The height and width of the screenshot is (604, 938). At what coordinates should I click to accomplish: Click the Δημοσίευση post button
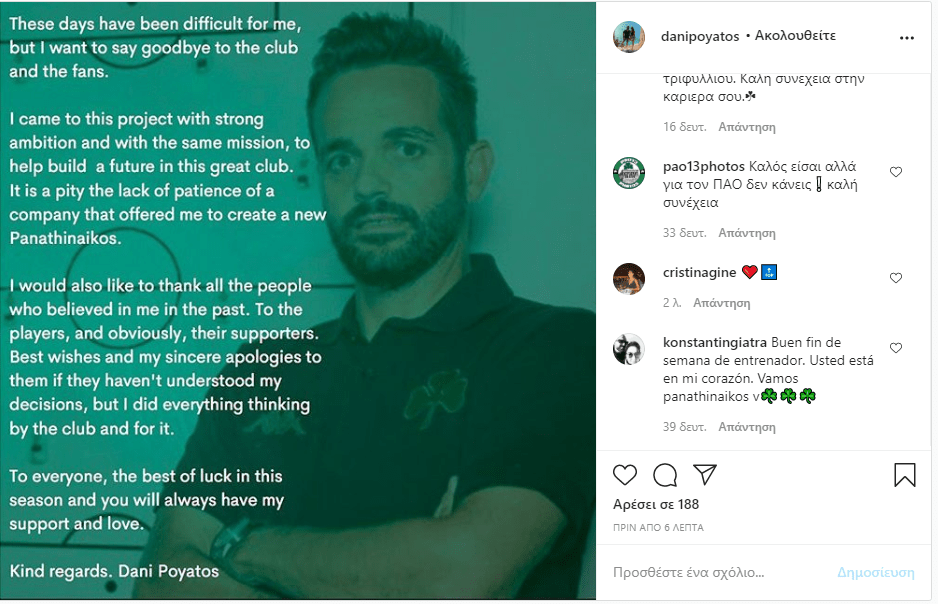point(876,573)
